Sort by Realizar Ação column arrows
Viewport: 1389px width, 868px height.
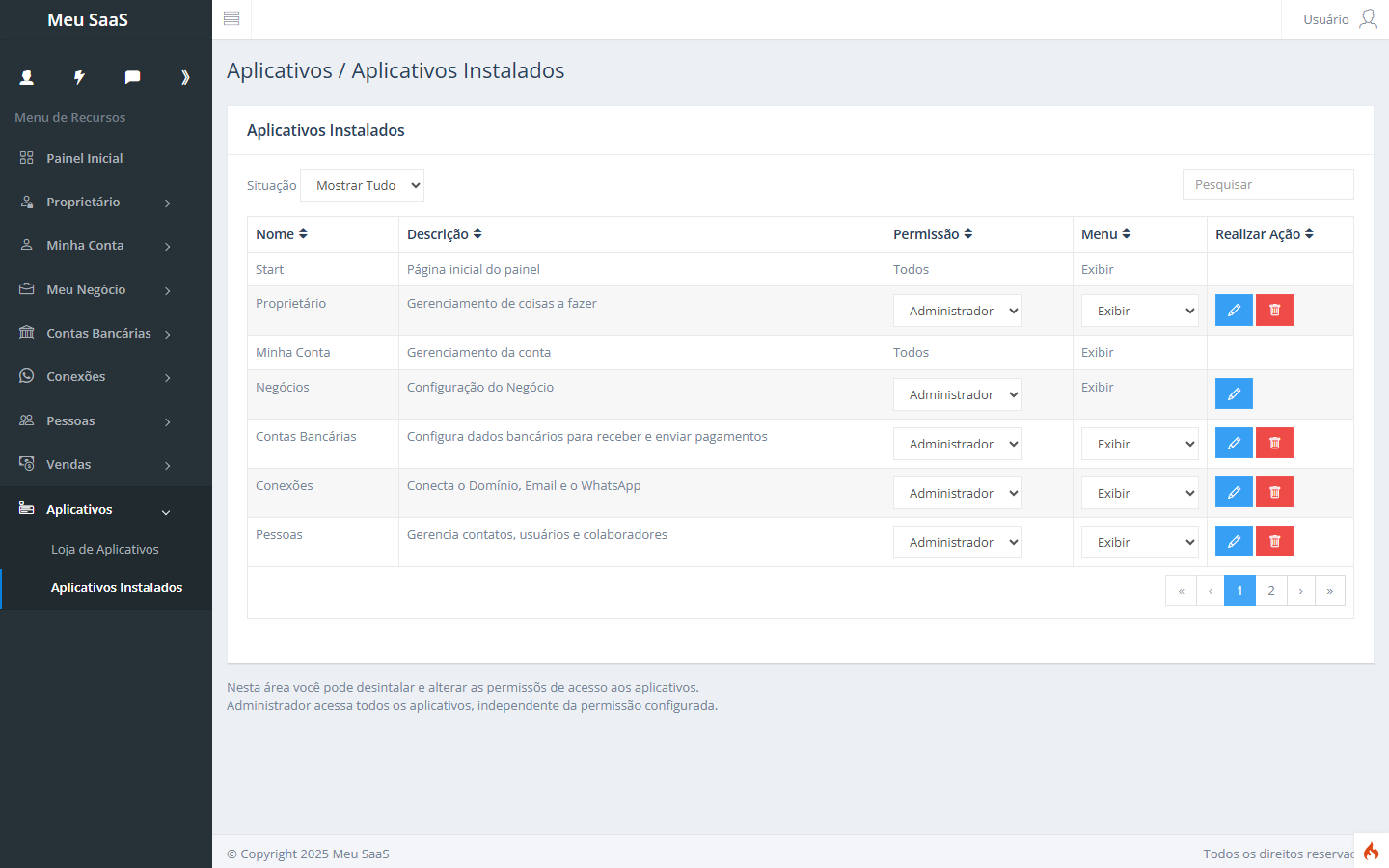[1309, 233]
